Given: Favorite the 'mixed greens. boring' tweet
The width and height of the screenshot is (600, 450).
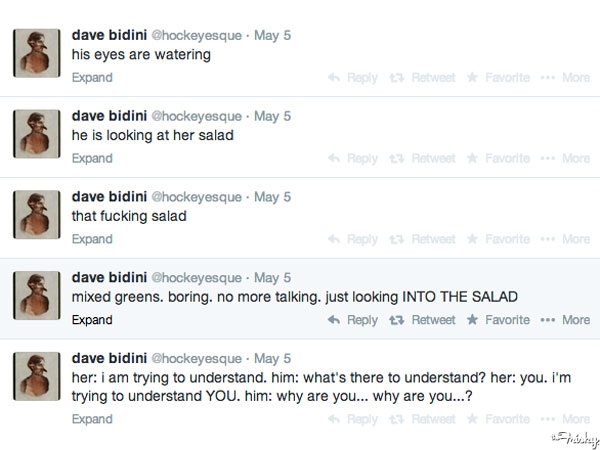Looking at the screenshot, I should (x=498, y=320).
